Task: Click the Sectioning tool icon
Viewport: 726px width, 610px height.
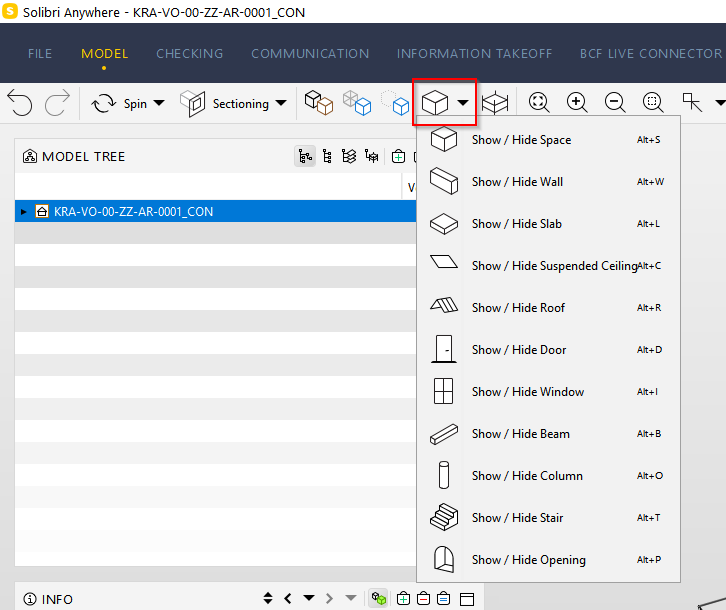Action: (192, 103)
